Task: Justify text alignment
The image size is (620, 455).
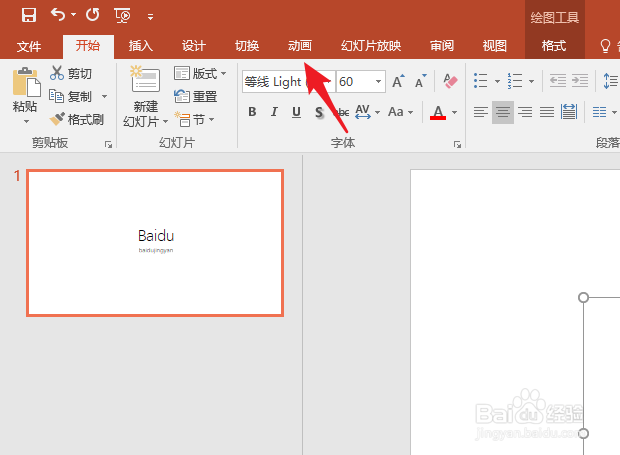Action: (547, 112)
